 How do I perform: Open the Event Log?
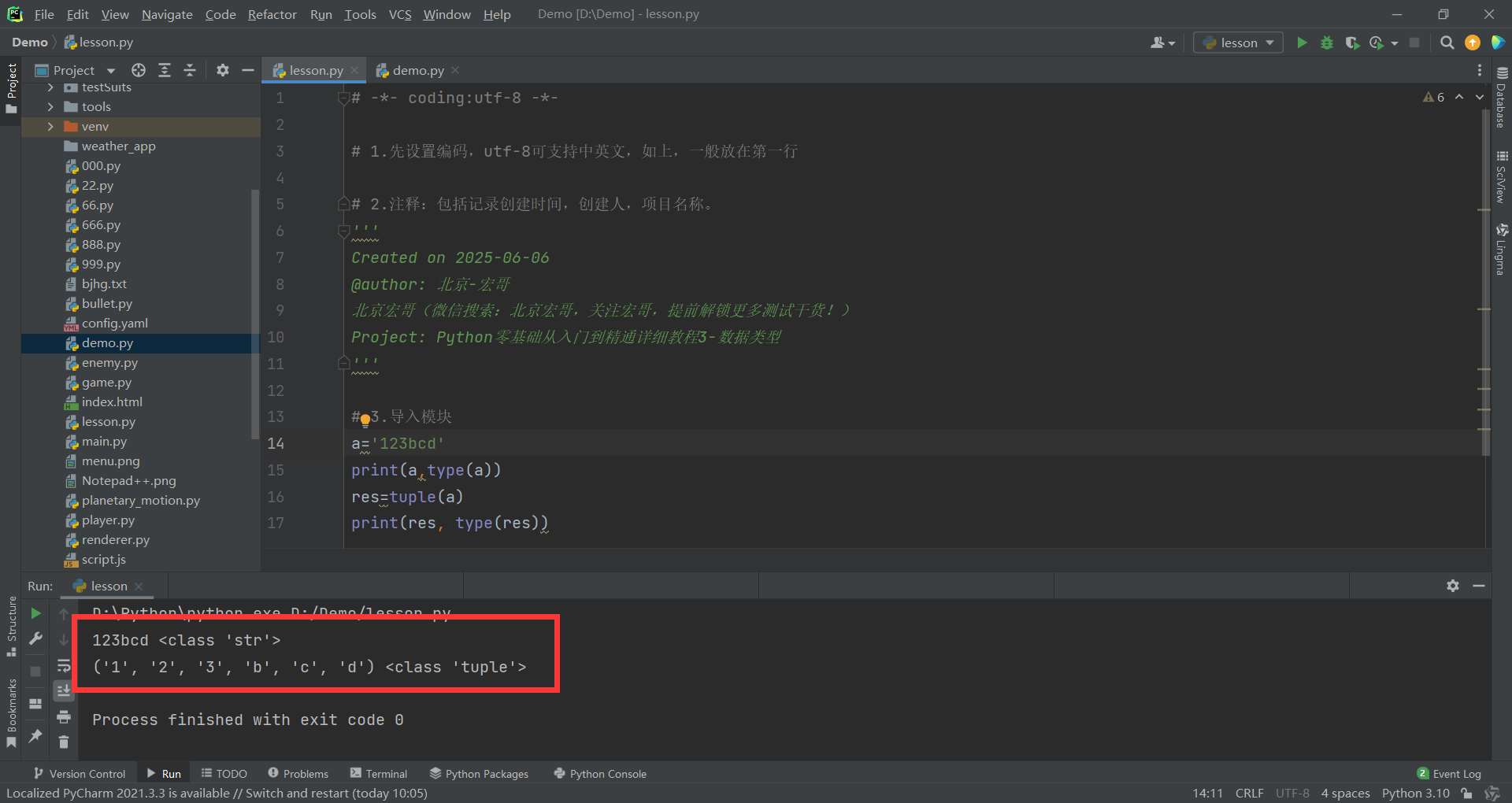click(x=1449, y=774)
